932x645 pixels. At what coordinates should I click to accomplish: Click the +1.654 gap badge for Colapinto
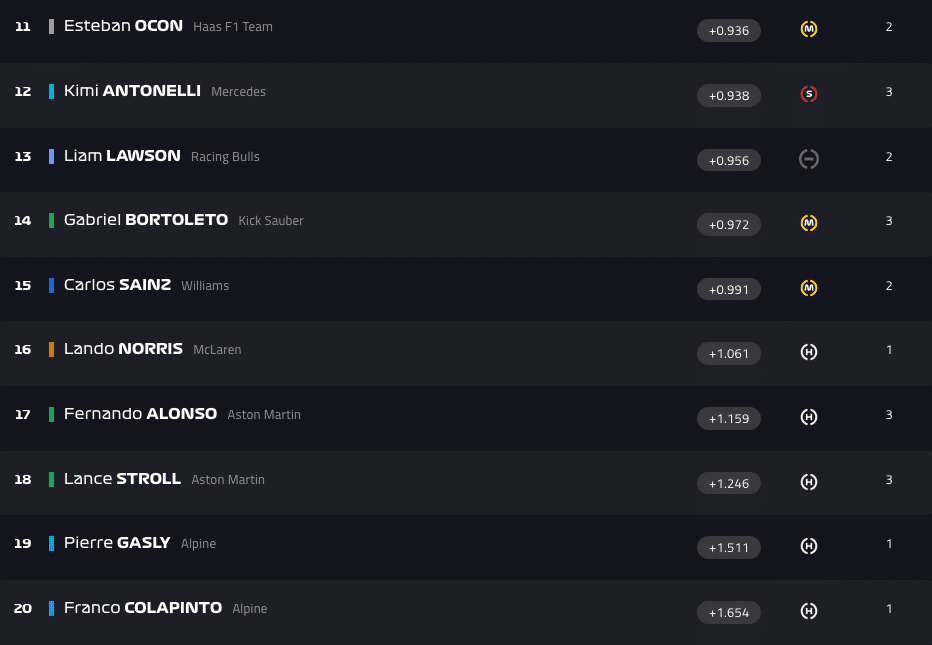[728, 612]
